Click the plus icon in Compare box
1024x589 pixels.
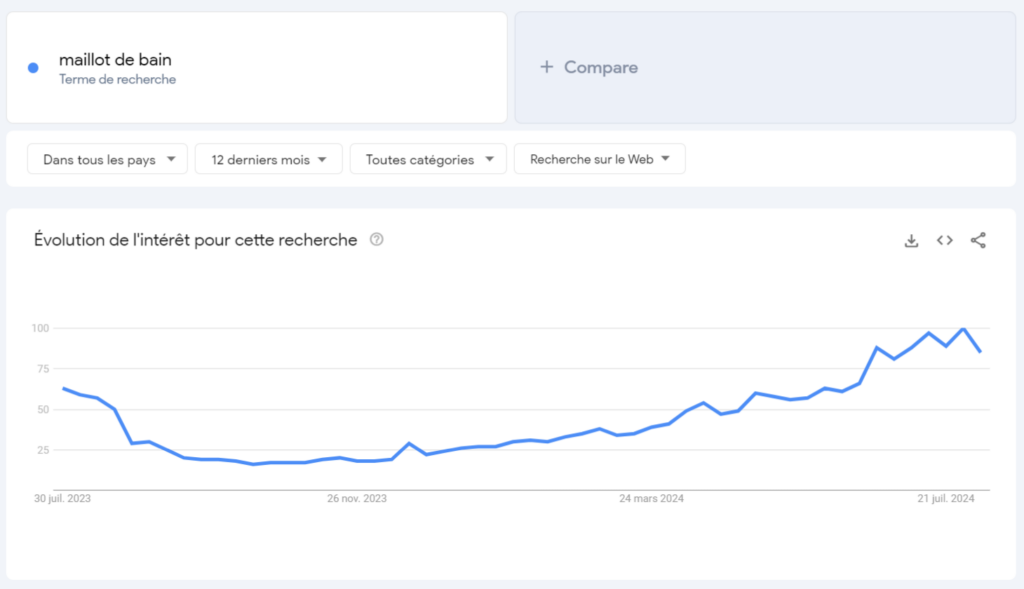[546, 67]
